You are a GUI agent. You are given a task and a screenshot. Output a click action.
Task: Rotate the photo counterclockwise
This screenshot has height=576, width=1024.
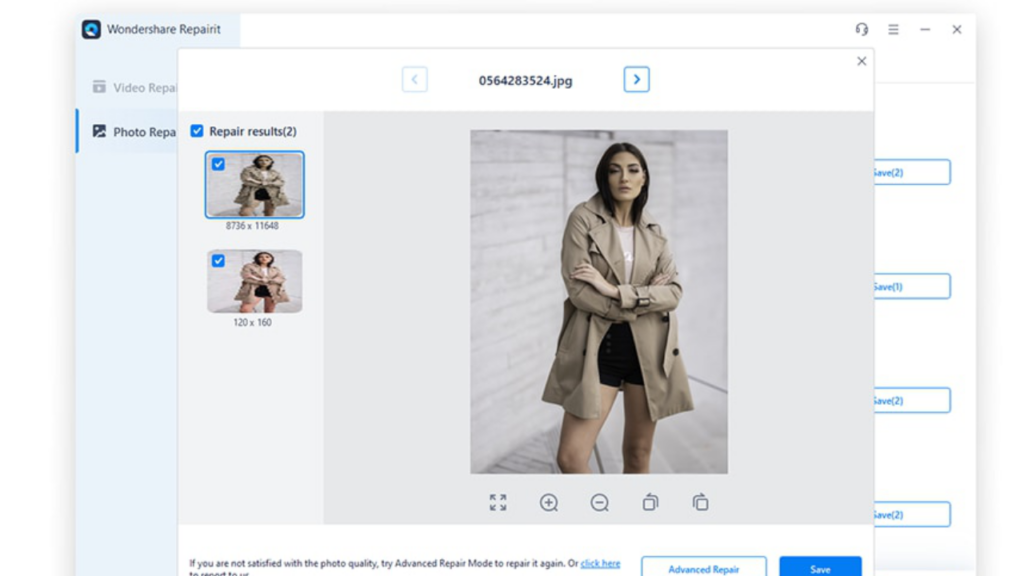point(650,503)
